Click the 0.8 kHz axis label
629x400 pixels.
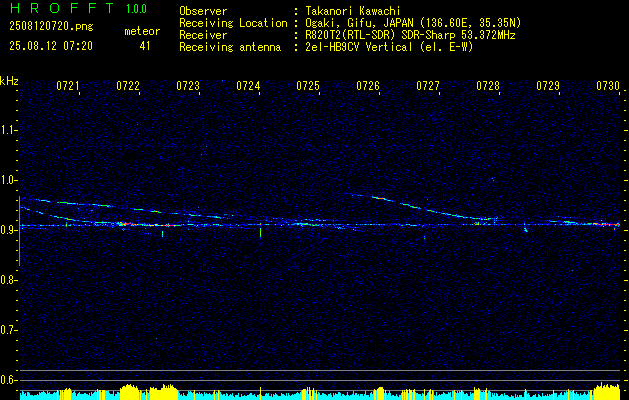point(8,280)
